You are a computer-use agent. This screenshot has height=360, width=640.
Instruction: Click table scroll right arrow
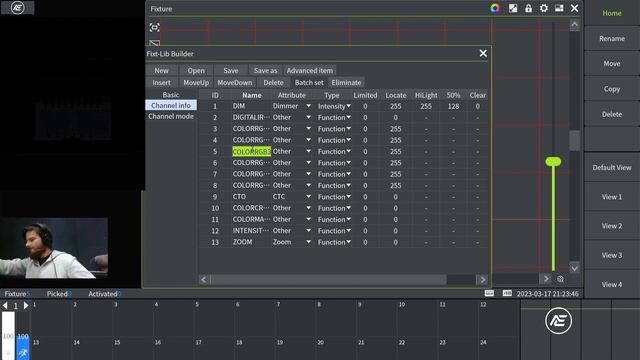[x=482, y=280]
